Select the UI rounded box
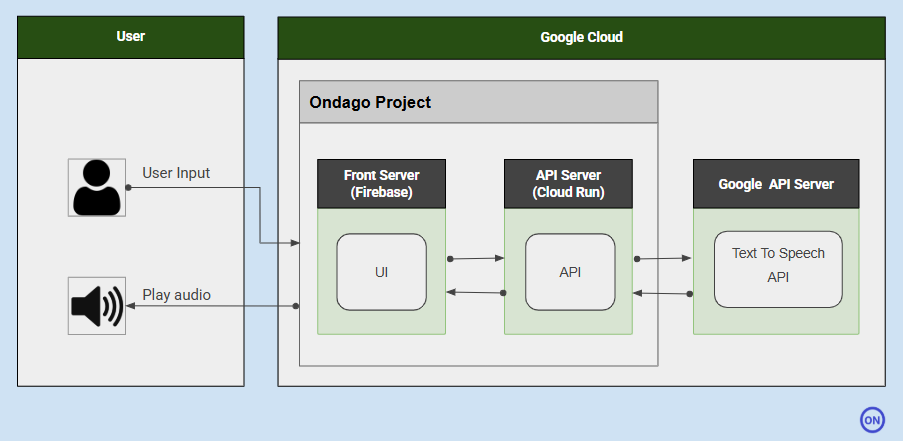903x441 pixels. click(381, 272)
